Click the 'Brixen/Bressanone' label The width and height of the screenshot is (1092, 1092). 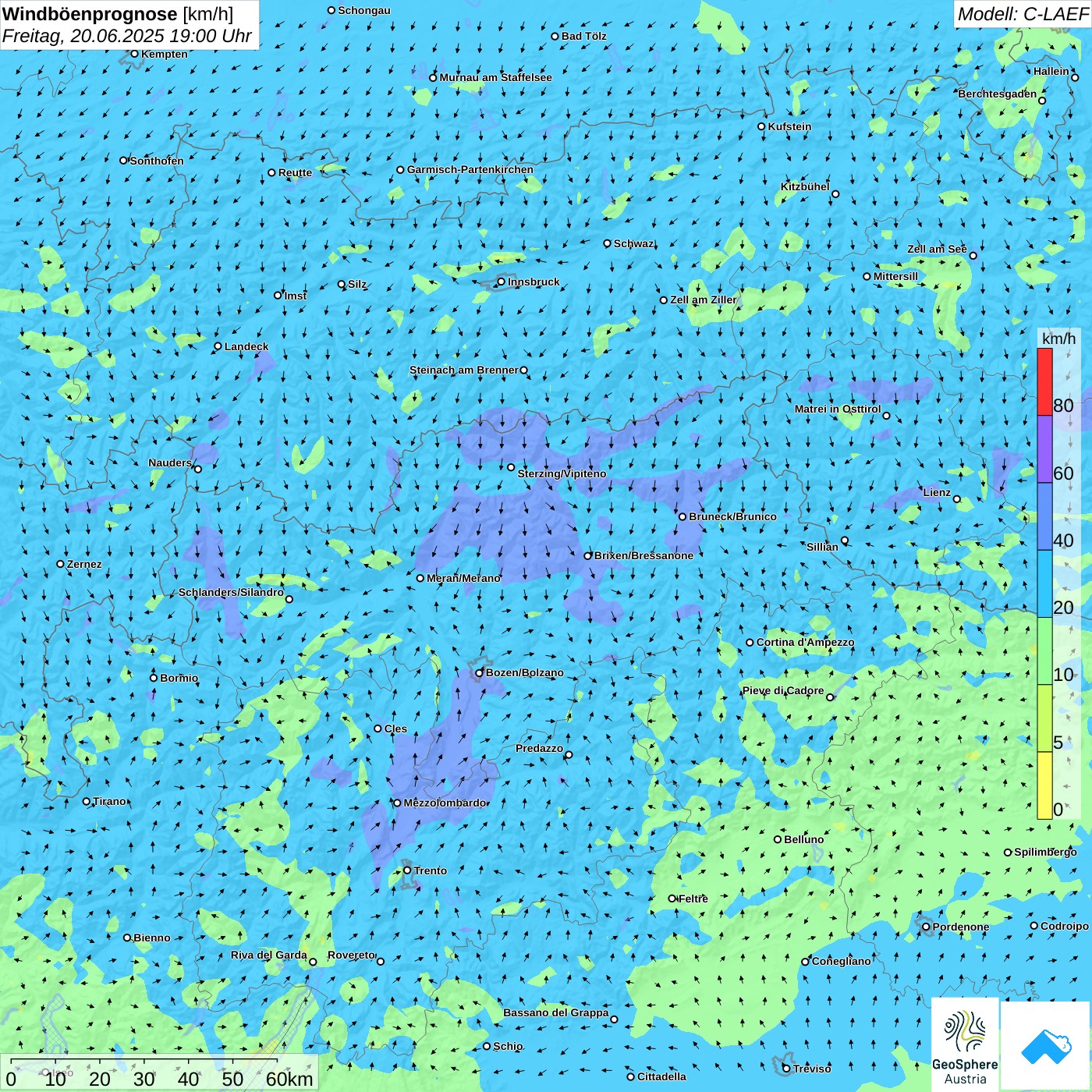[643, 555]
